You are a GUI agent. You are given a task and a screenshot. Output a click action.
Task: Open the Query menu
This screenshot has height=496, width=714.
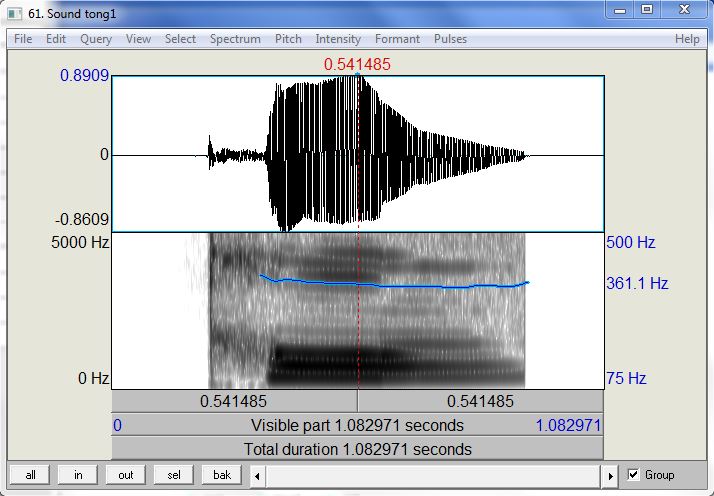(96, 39)
